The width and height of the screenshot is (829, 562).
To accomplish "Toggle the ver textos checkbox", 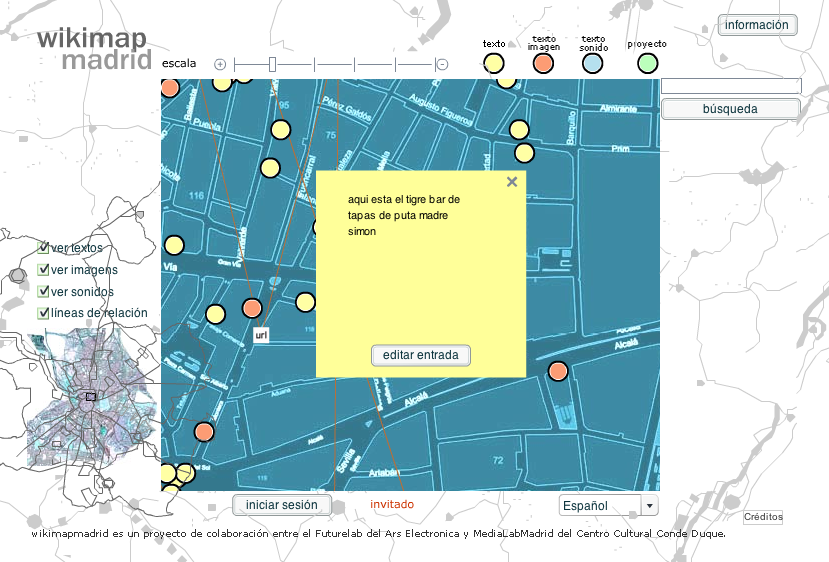I will tap(43, 247).
